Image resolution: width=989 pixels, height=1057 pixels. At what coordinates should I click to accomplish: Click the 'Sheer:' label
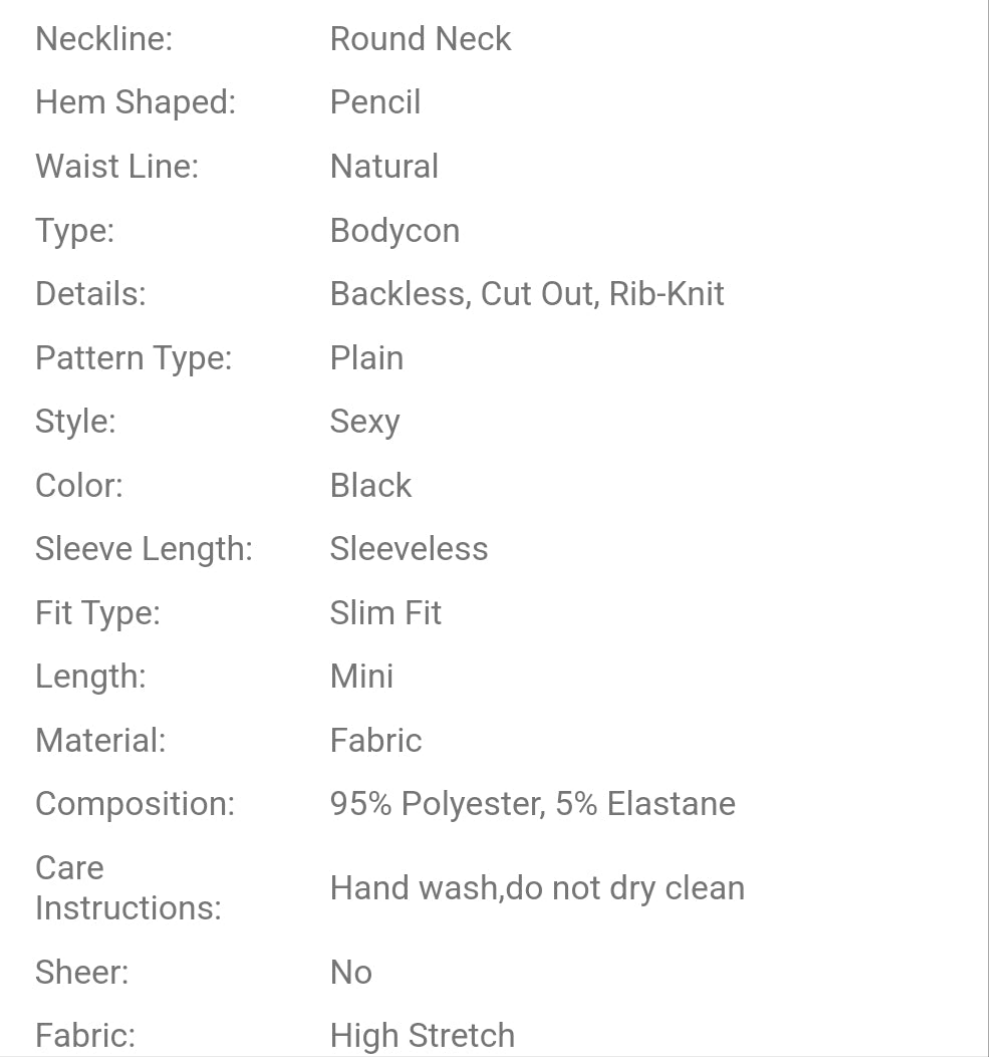(x=82, y=973)
